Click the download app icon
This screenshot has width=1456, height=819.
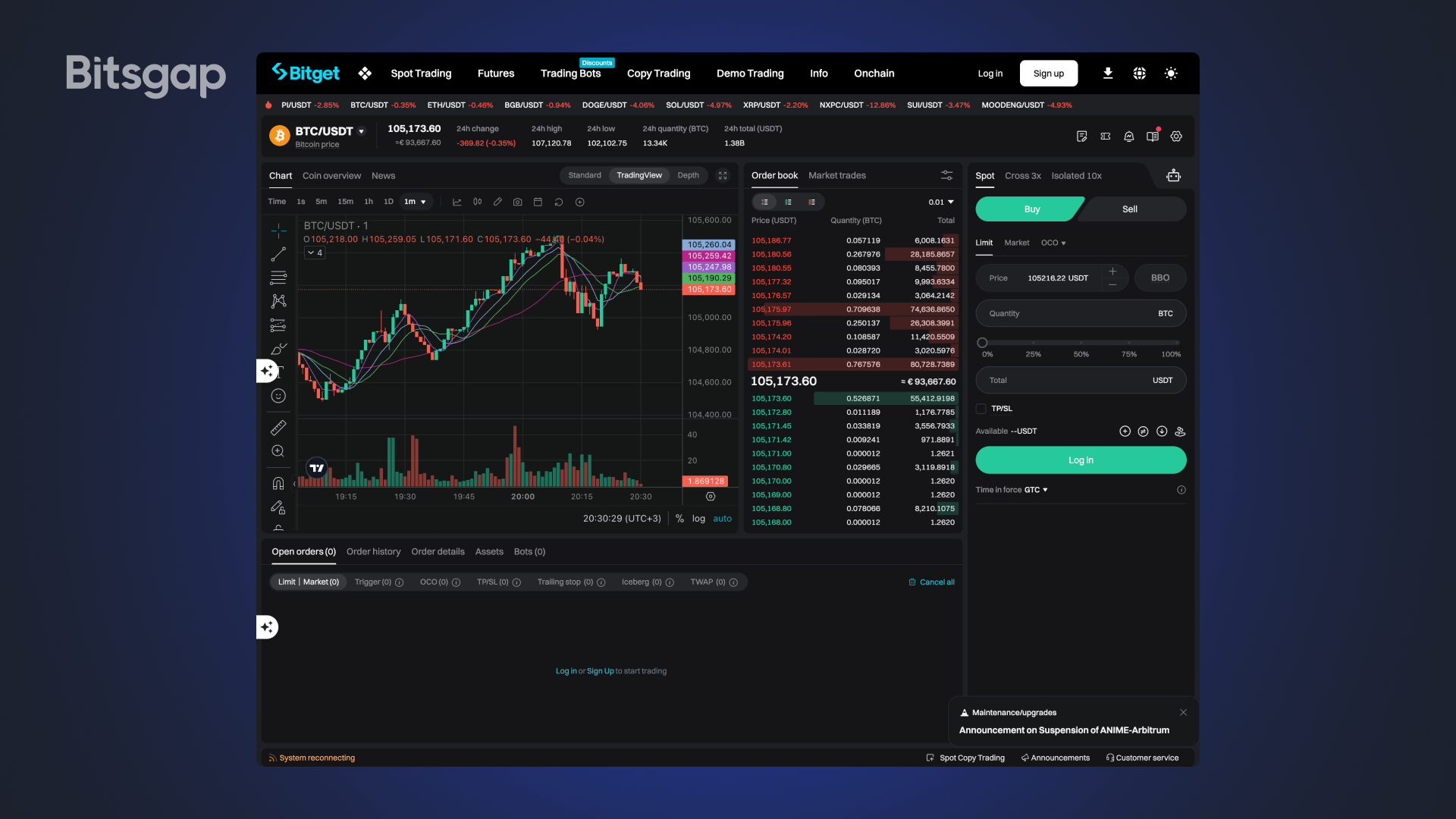(x=1108, y=74)
